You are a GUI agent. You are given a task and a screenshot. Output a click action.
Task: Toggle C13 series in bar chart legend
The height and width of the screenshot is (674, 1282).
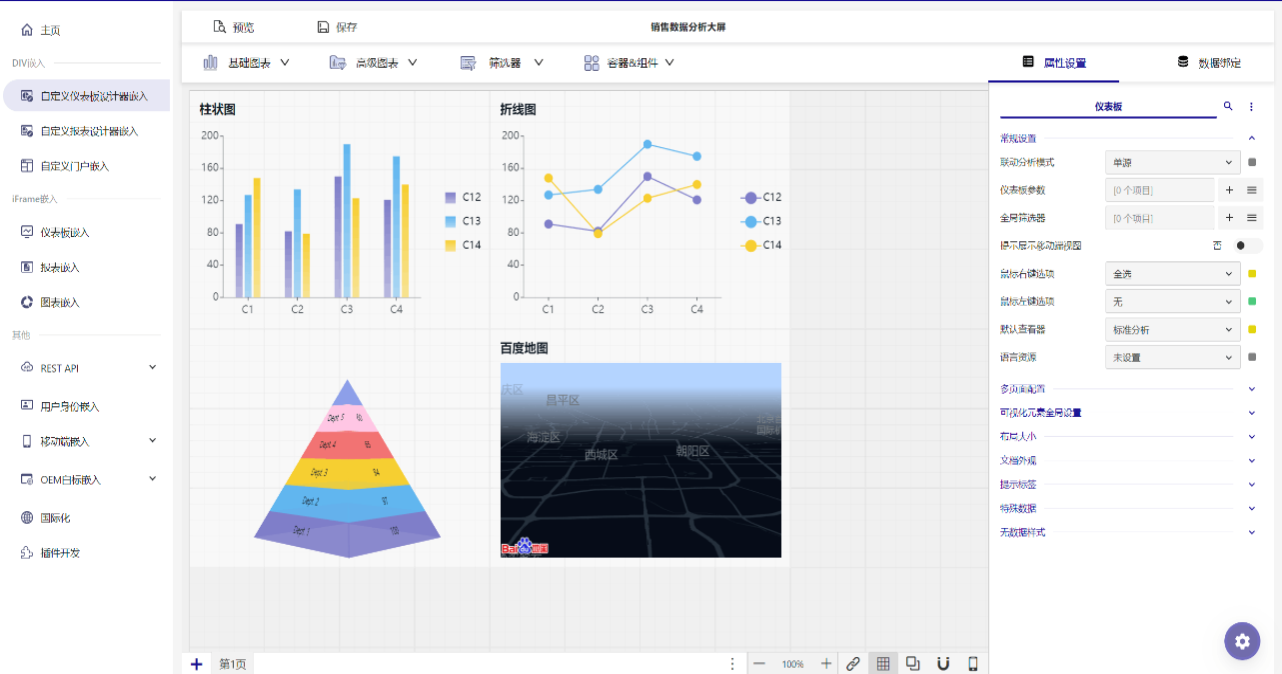pyautogui.click(x=463, y=221)
